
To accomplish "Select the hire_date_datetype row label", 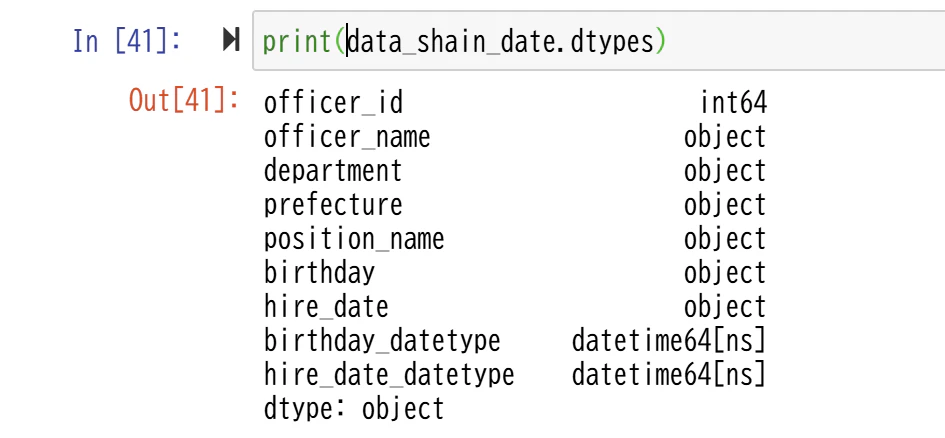I will [389, 375].
